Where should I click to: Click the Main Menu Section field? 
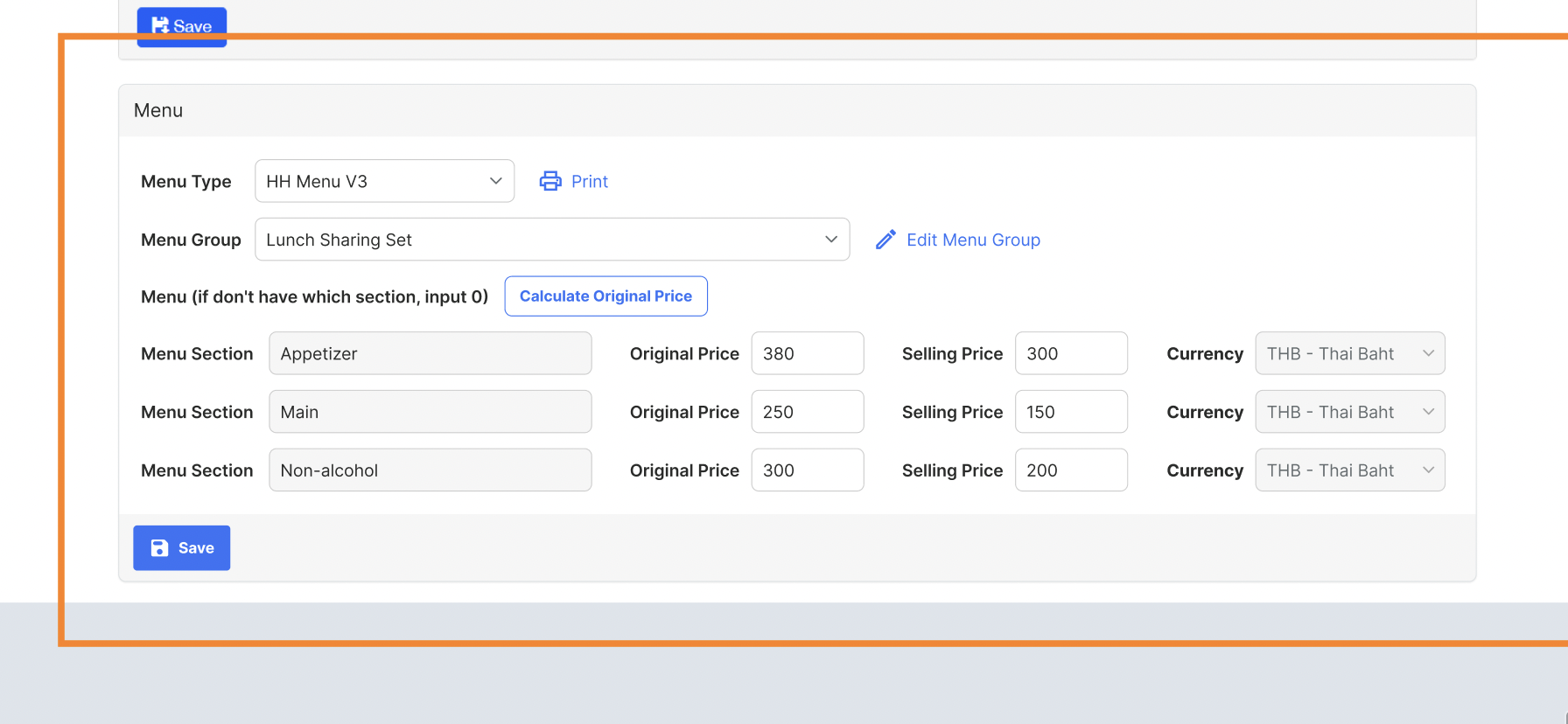[x=430, y=412]
